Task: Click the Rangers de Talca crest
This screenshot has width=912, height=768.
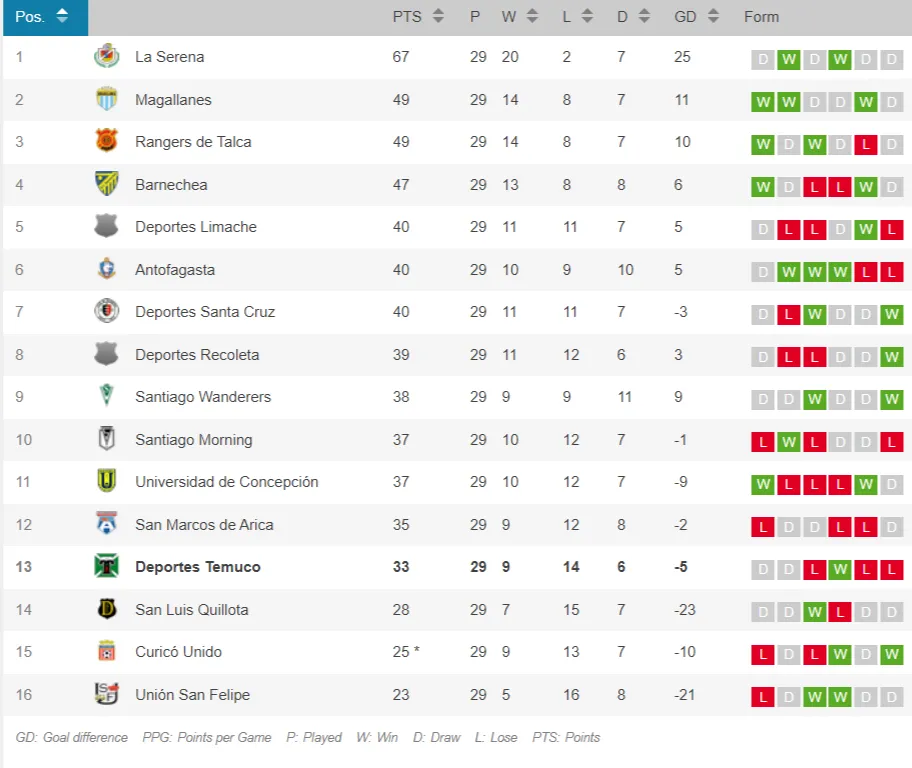Action: (x=106, y=142)
